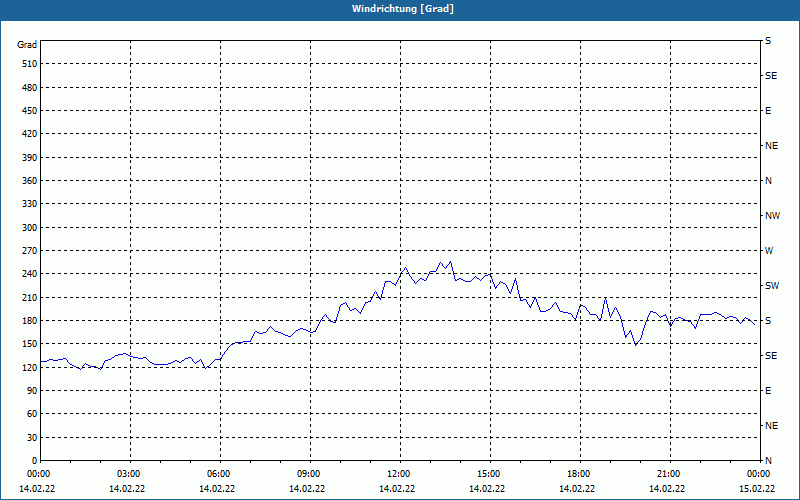This screenshot has width=800, height=500.
Task: Click the 120 y-axis value
Action: (x=30, y=367)
